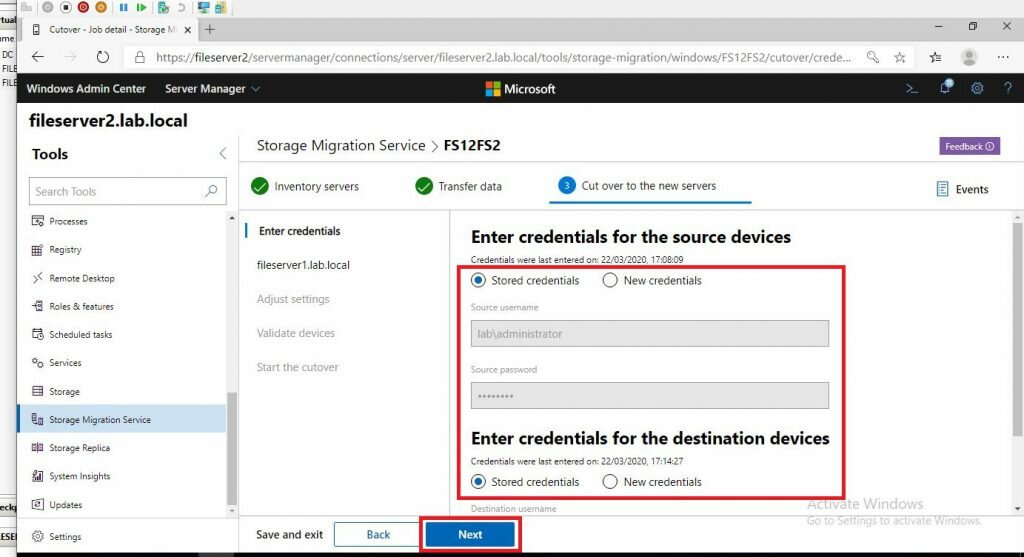The height and width of the screenshot is (557, 1024).
Task: Open Start the cutover section
Action: pos(297,367)
